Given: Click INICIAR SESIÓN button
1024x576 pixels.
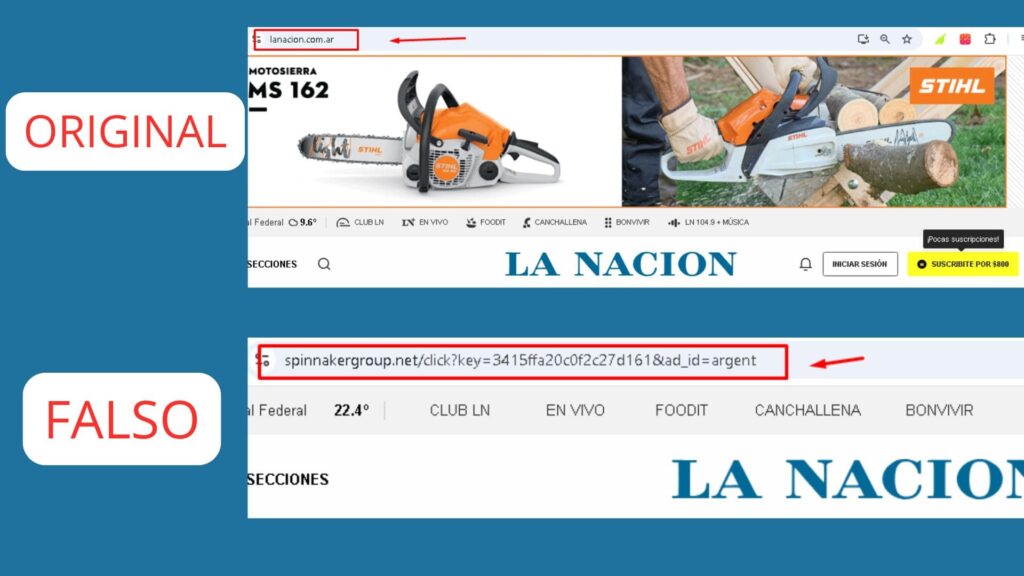Looking at the screenshot, I should point(859,264).
